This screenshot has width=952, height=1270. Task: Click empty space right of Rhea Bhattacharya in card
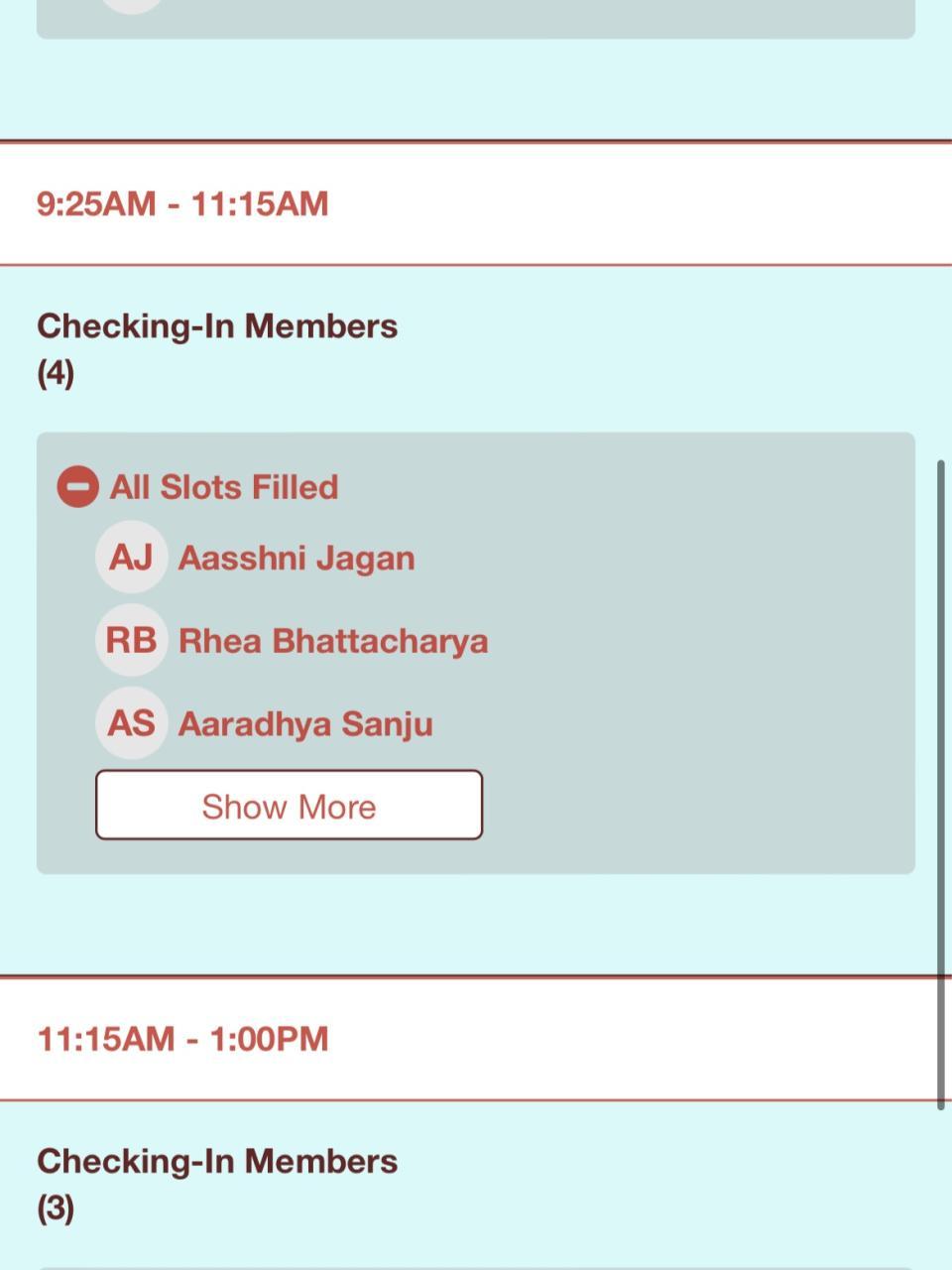click(x=694, y=641)
